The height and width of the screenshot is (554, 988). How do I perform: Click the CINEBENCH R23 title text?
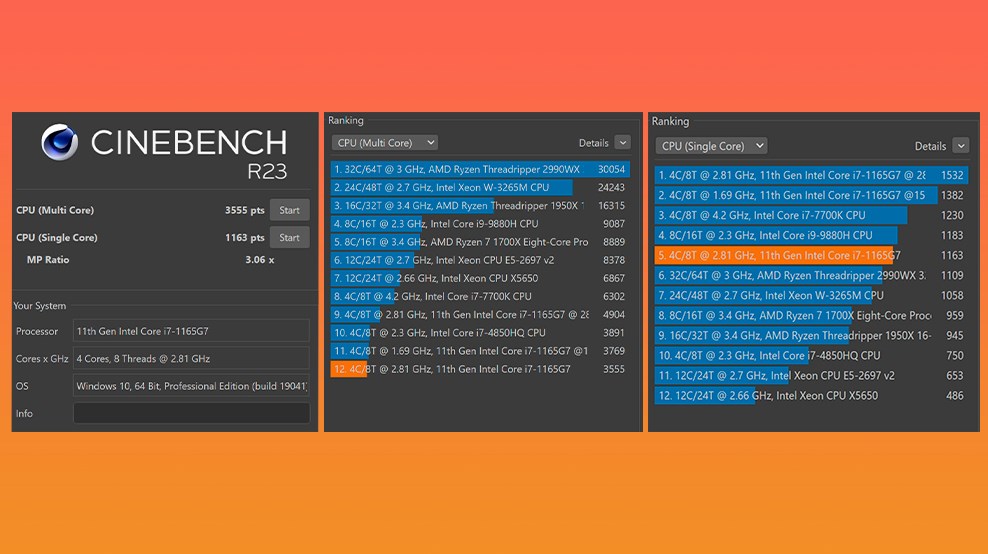coord(189,153)
